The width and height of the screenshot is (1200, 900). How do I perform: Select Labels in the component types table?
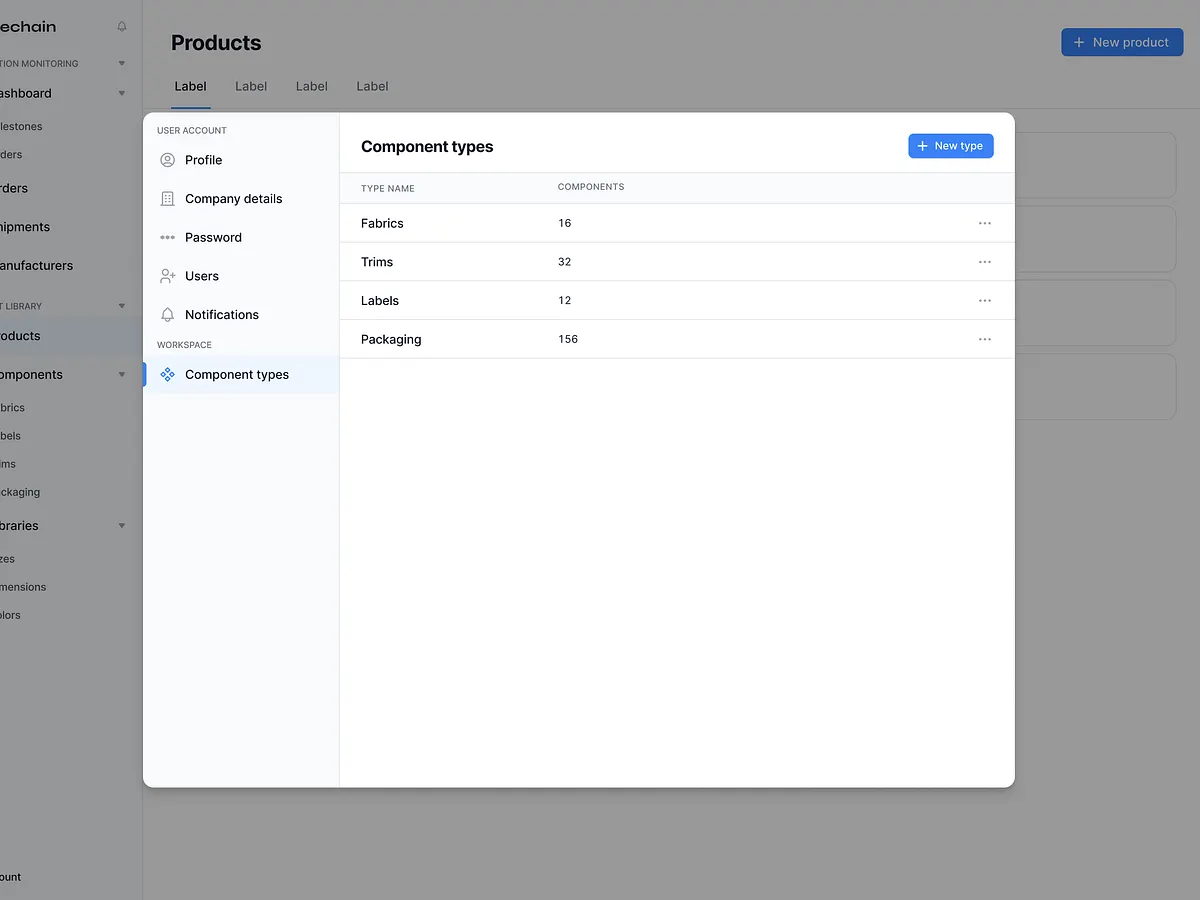pyautogui.click(x=380, y=300)
